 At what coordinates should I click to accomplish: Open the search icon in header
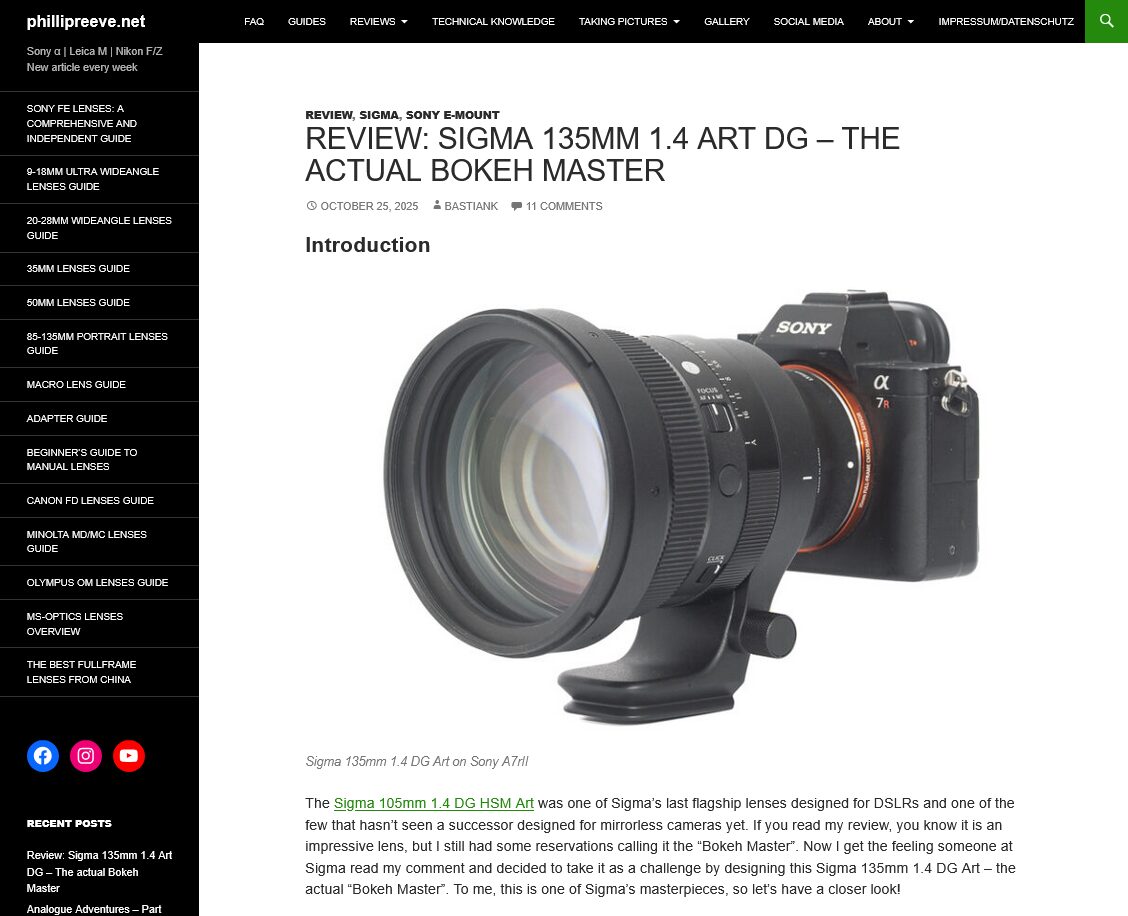point(1106,21)
